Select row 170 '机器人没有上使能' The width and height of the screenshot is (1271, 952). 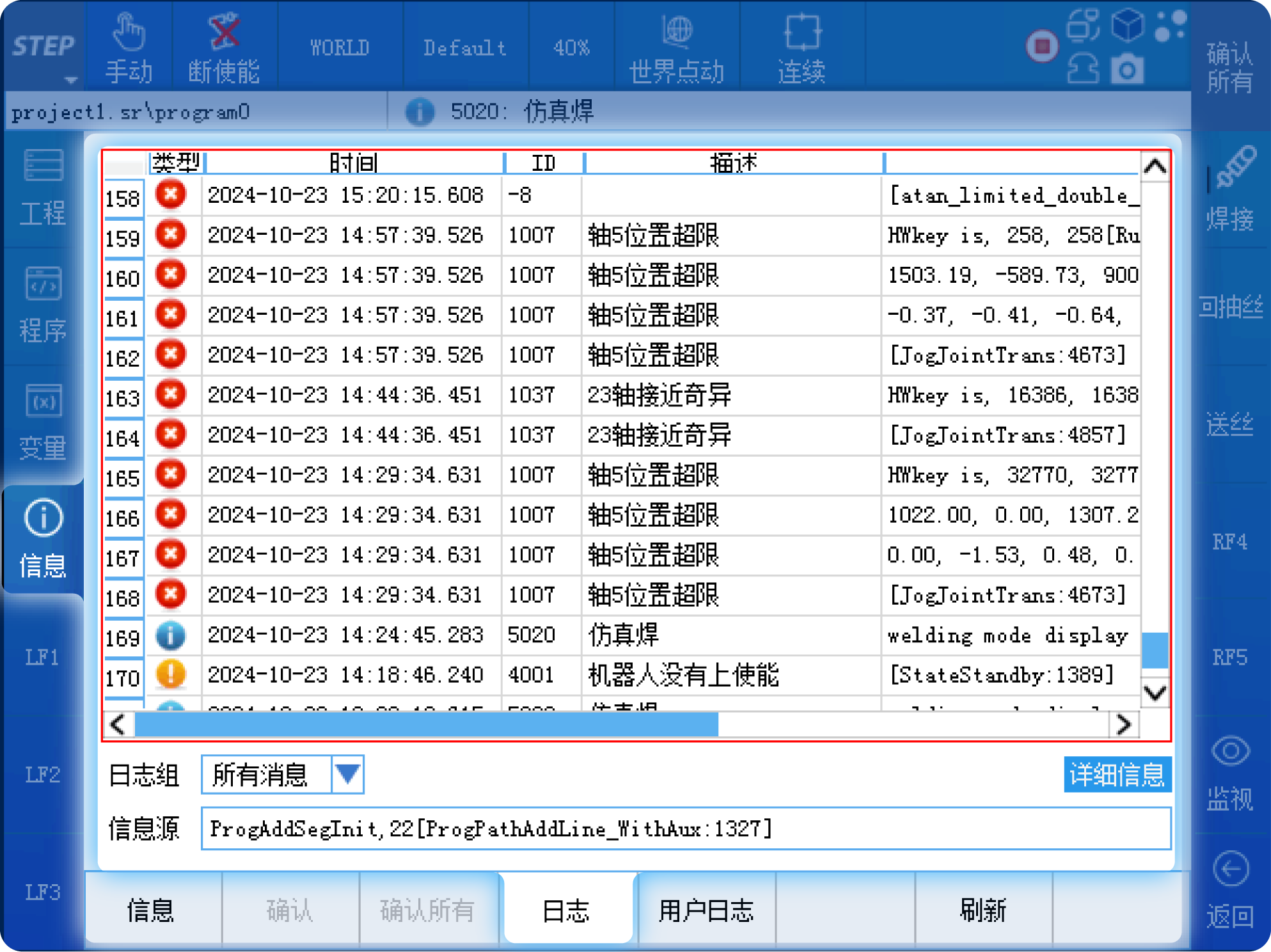tap(683, 675)
